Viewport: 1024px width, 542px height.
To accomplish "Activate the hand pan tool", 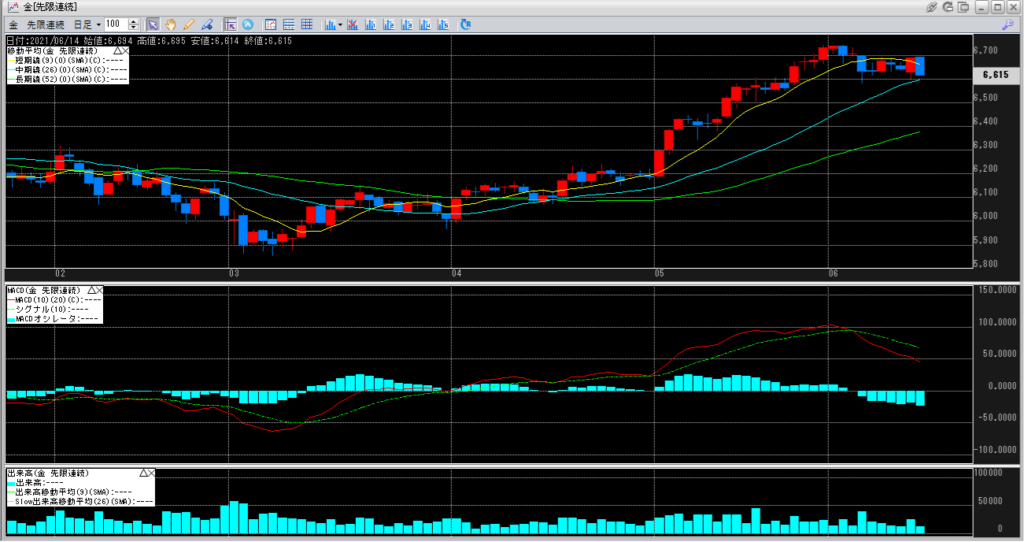I will [170, 23].
